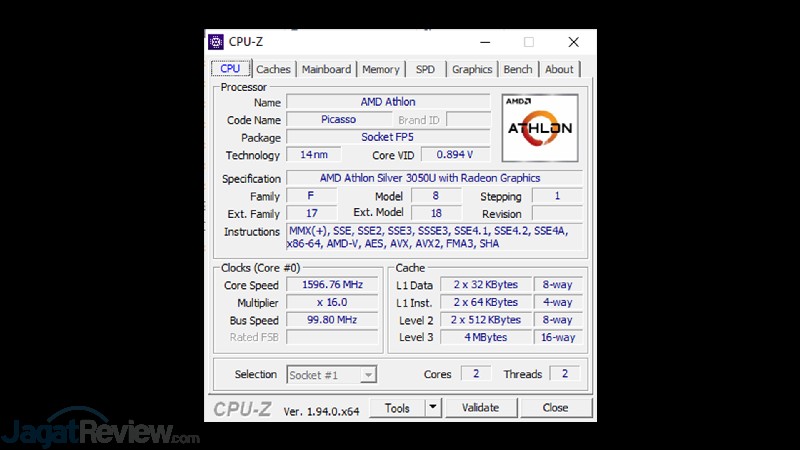
Task: Click the Core Speed value field
Action: [x=332, y=285]
